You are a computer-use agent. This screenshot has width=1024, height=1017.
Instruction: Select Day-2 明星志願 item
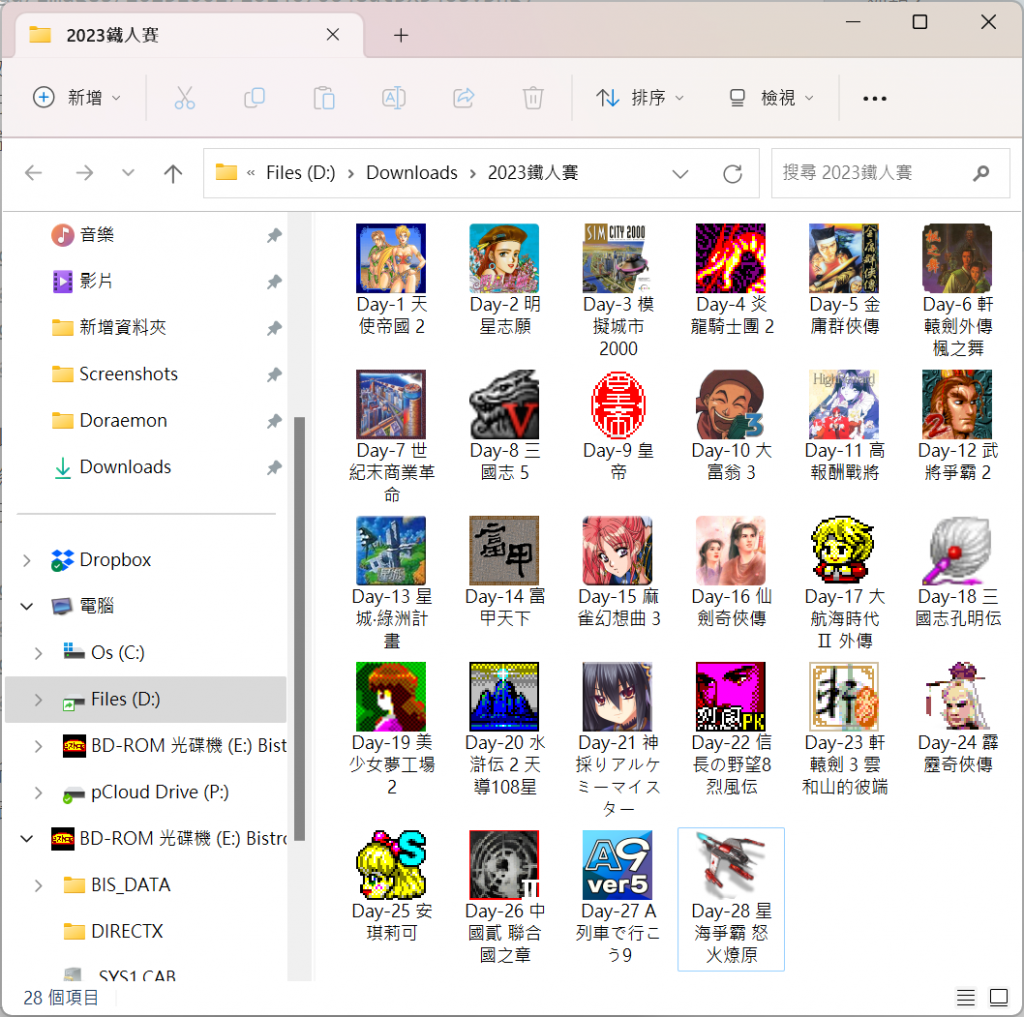pyautogui.click(x=504, y=280)
